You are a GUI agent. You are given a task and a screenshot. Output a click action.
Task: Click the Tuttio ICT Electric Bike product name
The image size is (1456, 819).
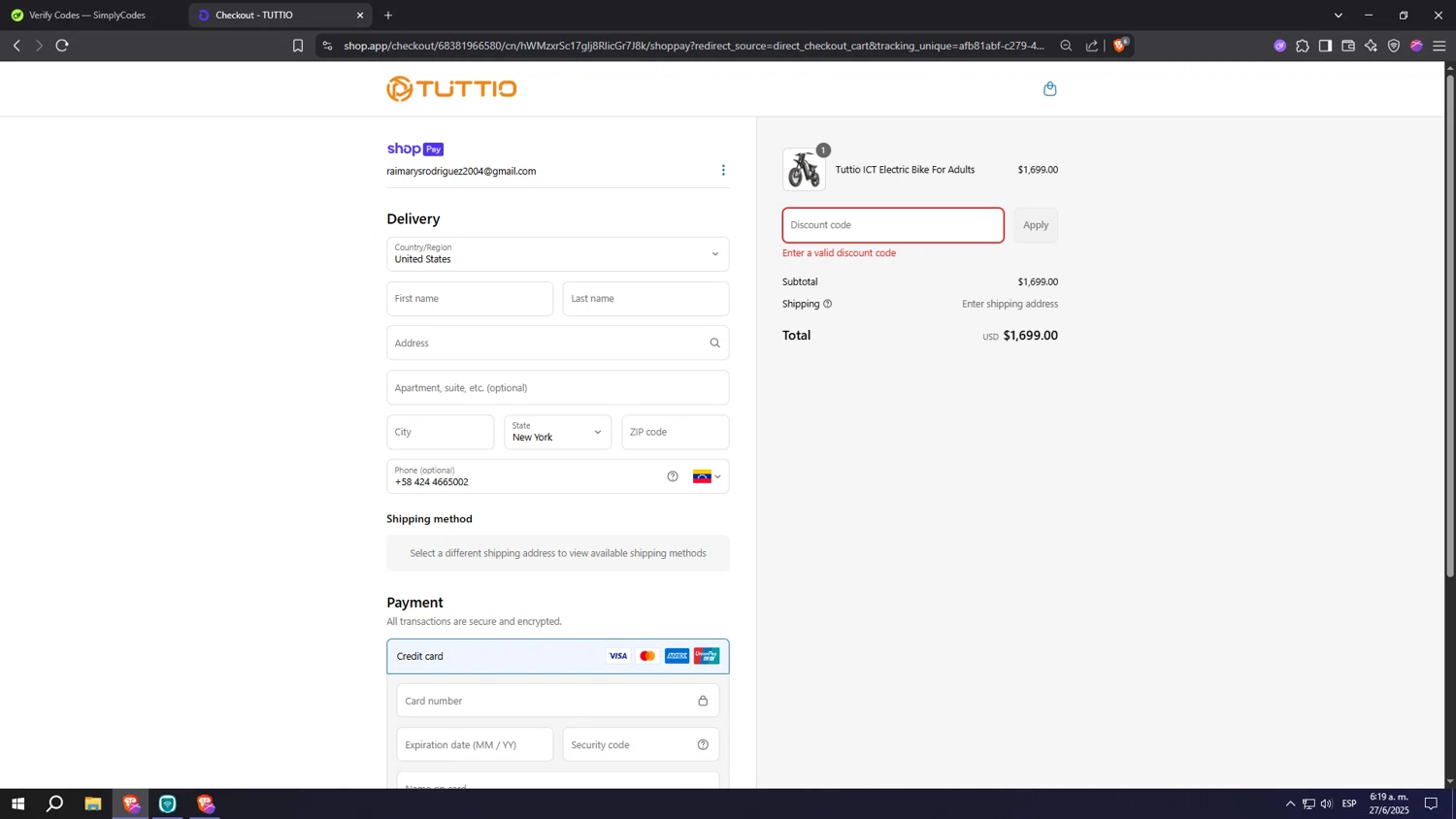coord(905,170)
